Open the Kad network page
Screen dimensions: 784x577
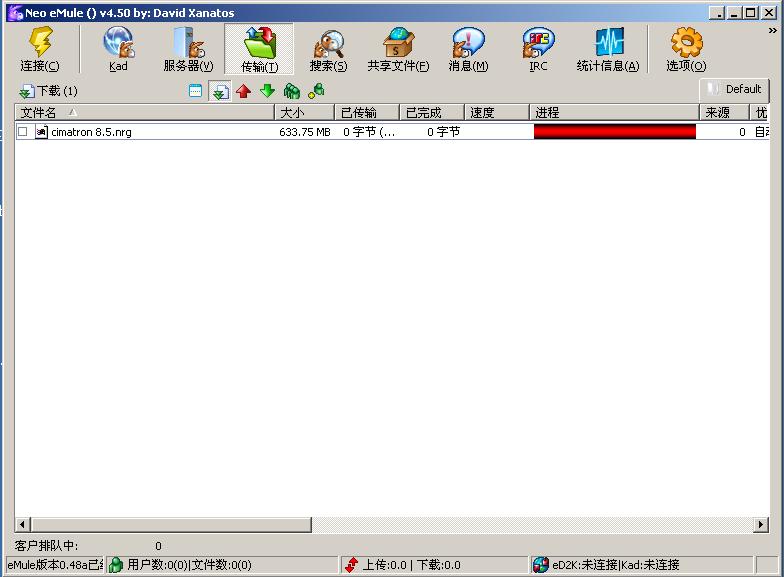(x=118, y=49)
